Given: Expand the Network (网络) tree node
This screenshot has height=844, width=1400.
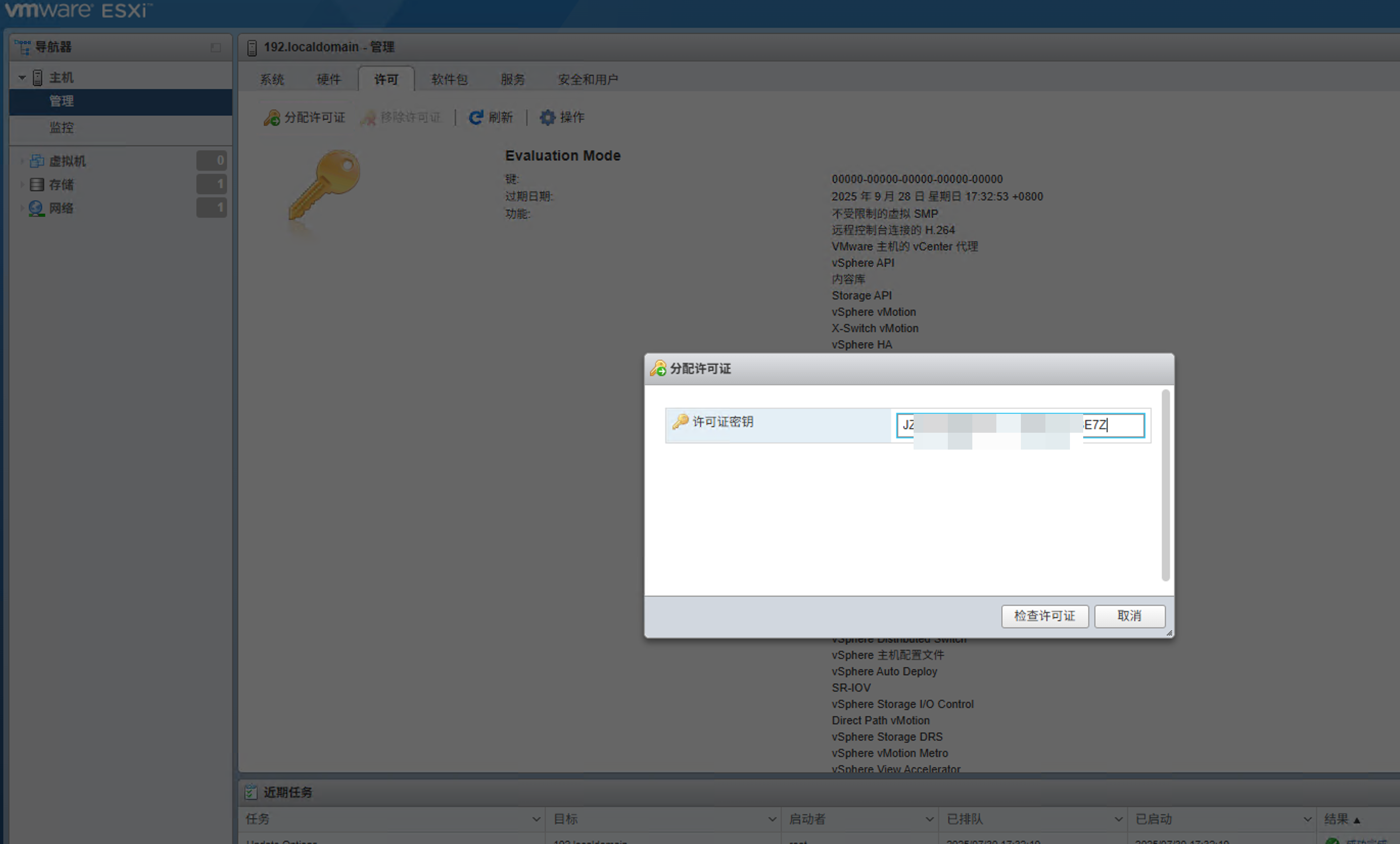Looking at the screenshot, I should pyautogui.click(x=22, y=208).
